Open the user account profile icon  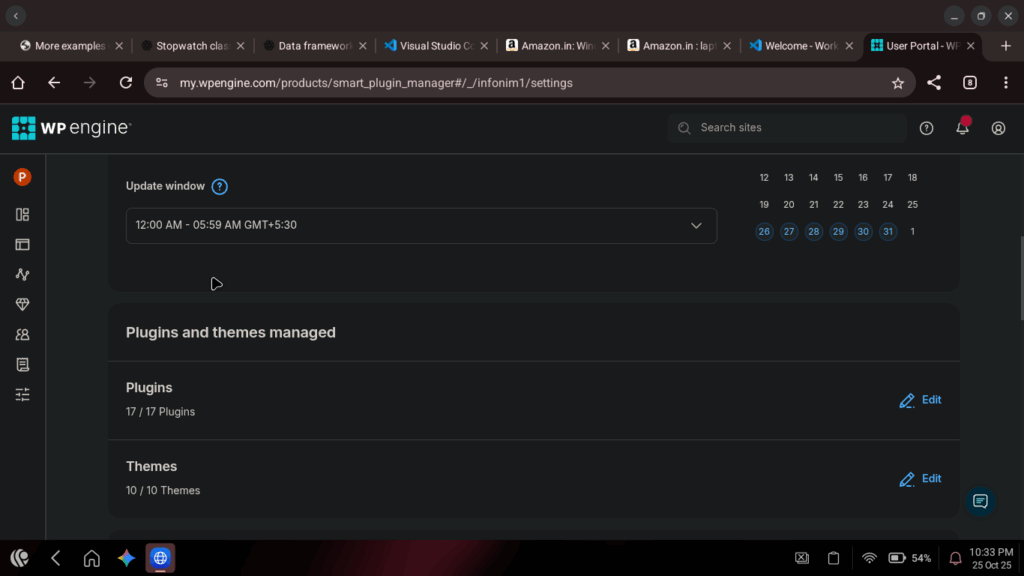tap(998, 128)
